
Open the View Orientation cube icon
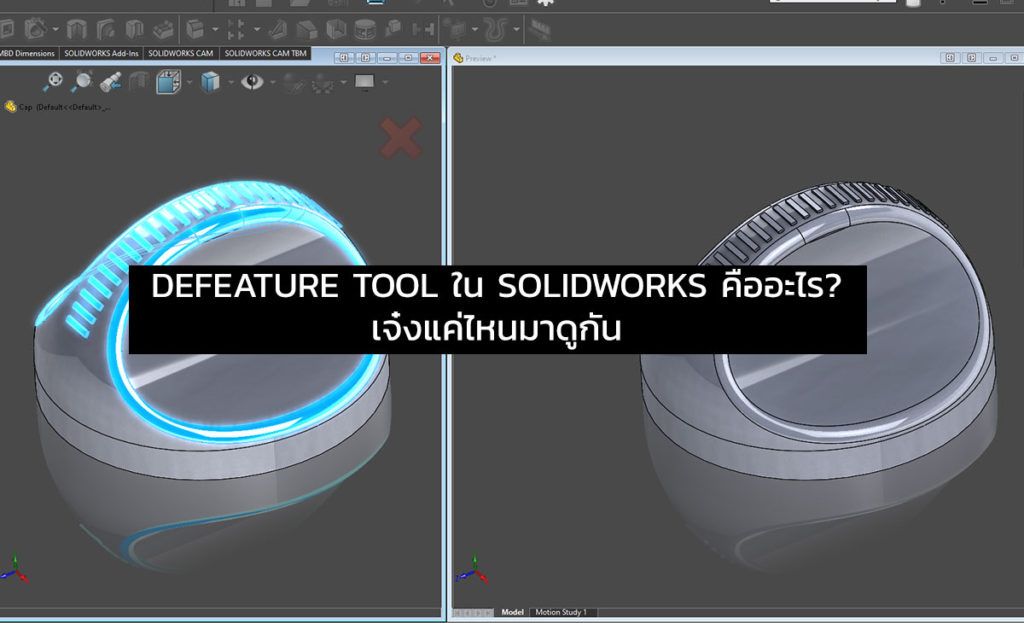click(x=168, y=82)
